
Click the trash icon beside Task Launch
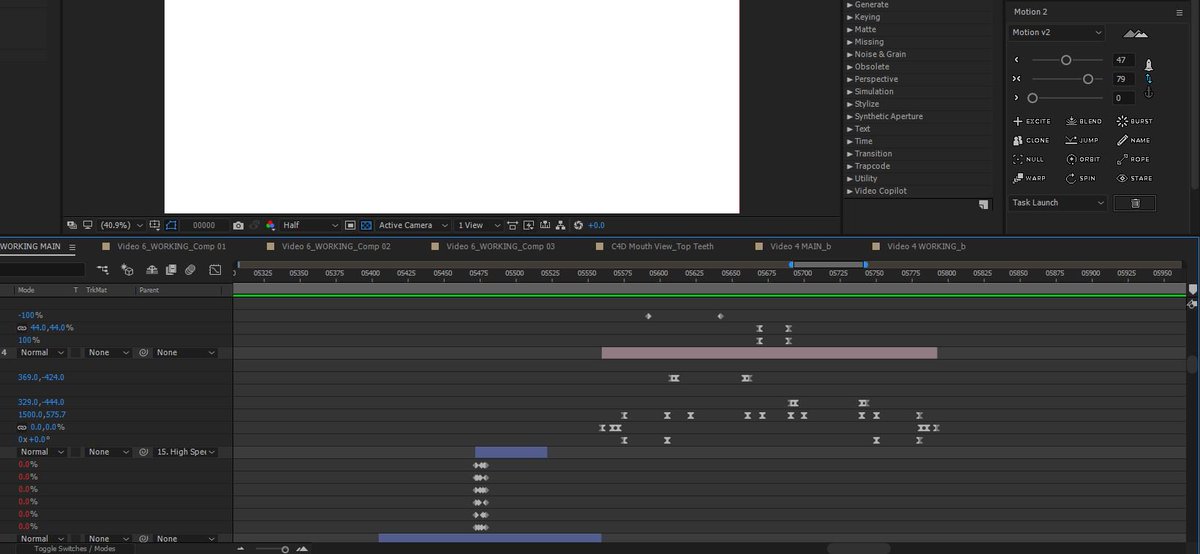click(x=1135, y=203)
